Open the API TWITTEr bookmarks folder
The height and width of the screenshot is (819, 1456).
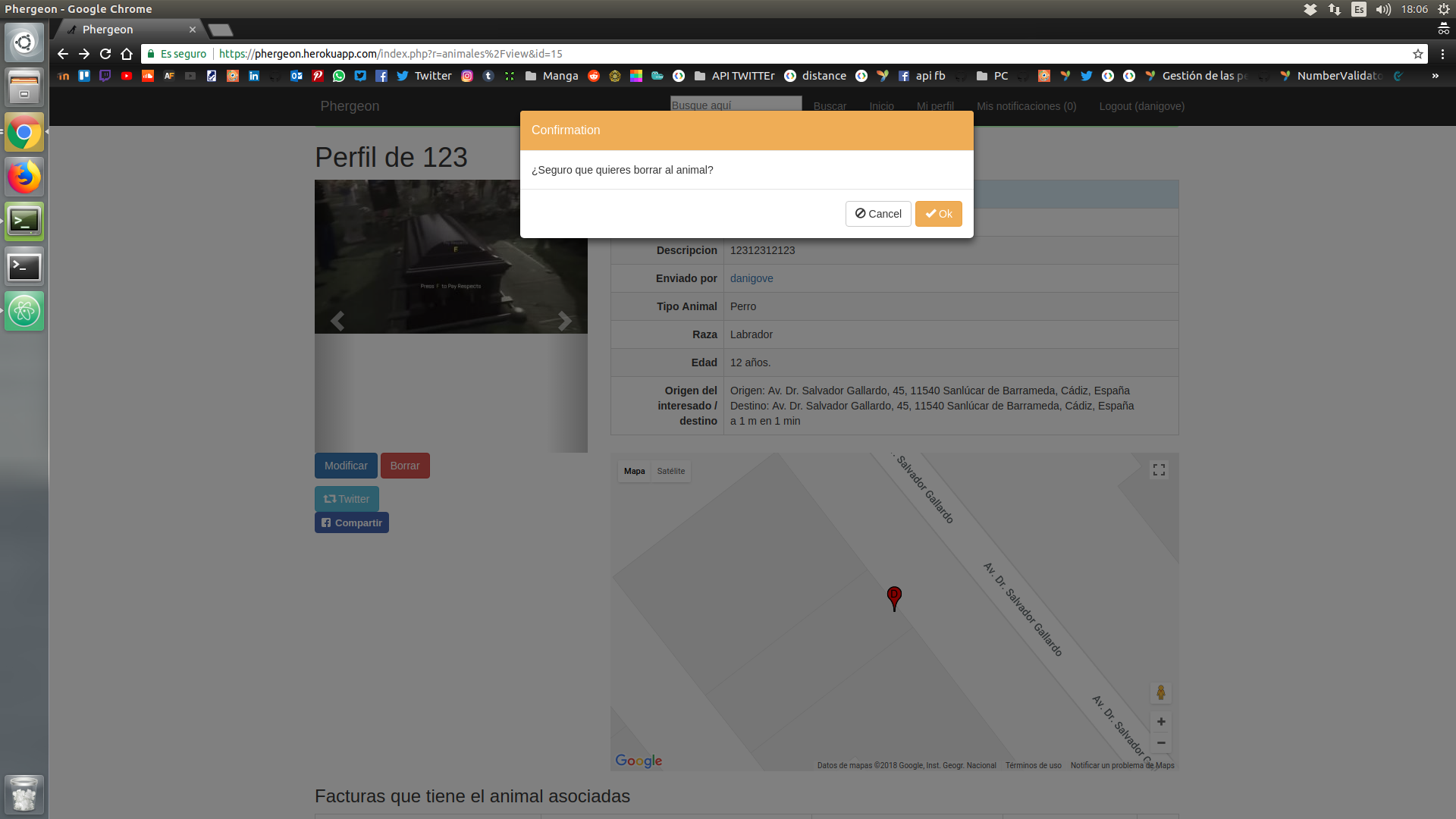point(734,76)
